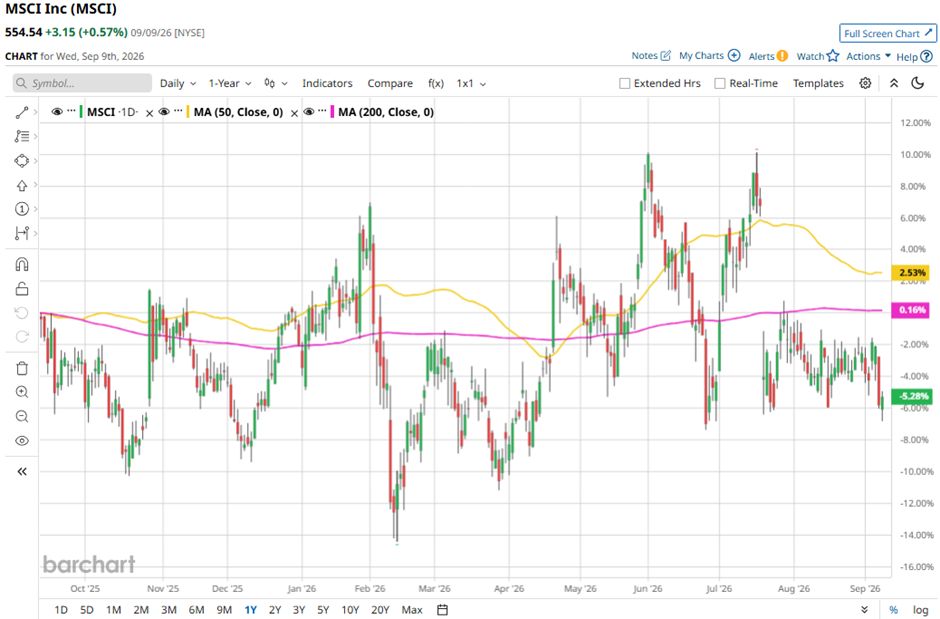The width and height of the screenshot is (940, 619).
Task: Open the Templates link
Action: (x=818, y=83)
